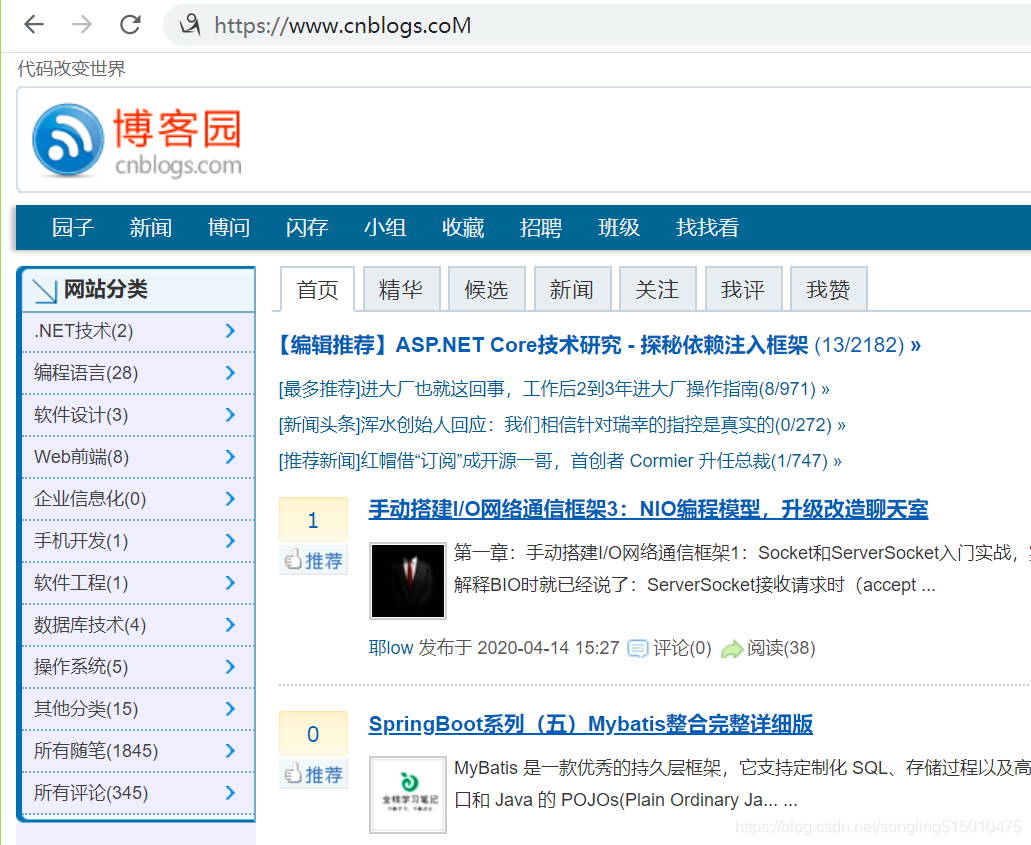Image resolution: width=1031 pixels, height=845 pixels.
Task: Open 找找看 in the navigation bar
Action: coord(707,228)
